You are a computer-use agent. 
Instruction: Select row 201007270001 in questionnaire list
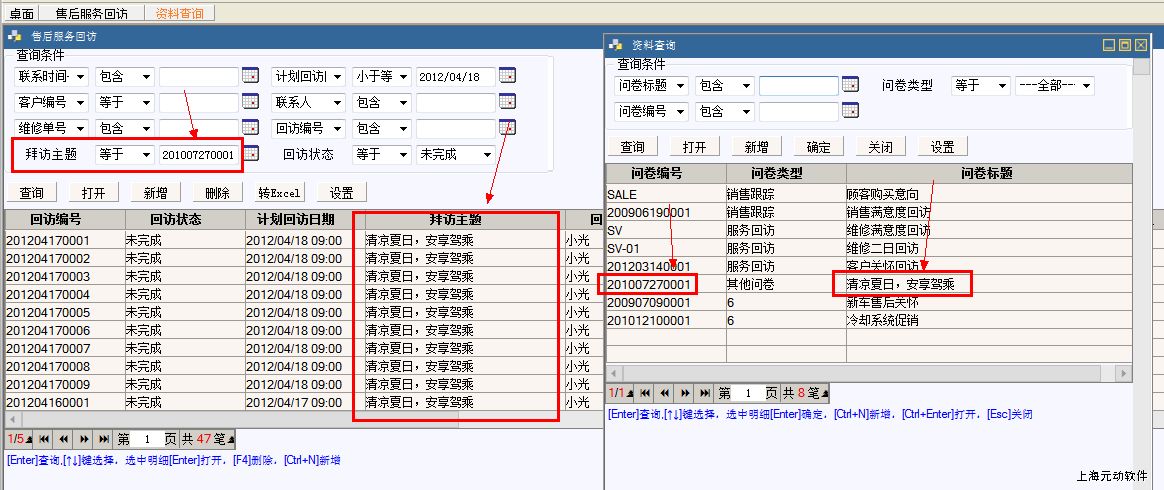point(650,285)
